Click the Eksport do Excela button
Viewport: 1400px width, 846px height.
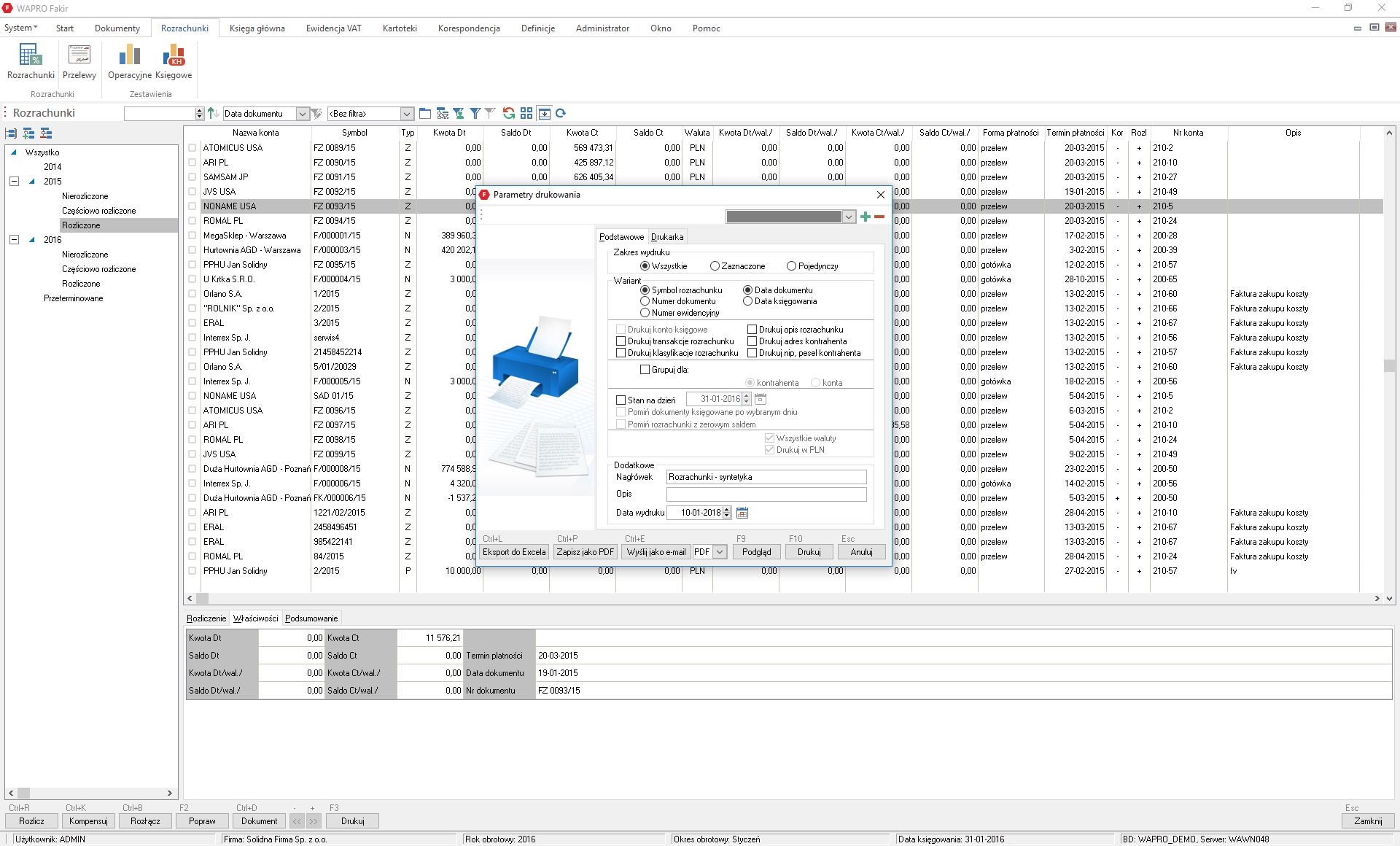[x=513, y=552]
